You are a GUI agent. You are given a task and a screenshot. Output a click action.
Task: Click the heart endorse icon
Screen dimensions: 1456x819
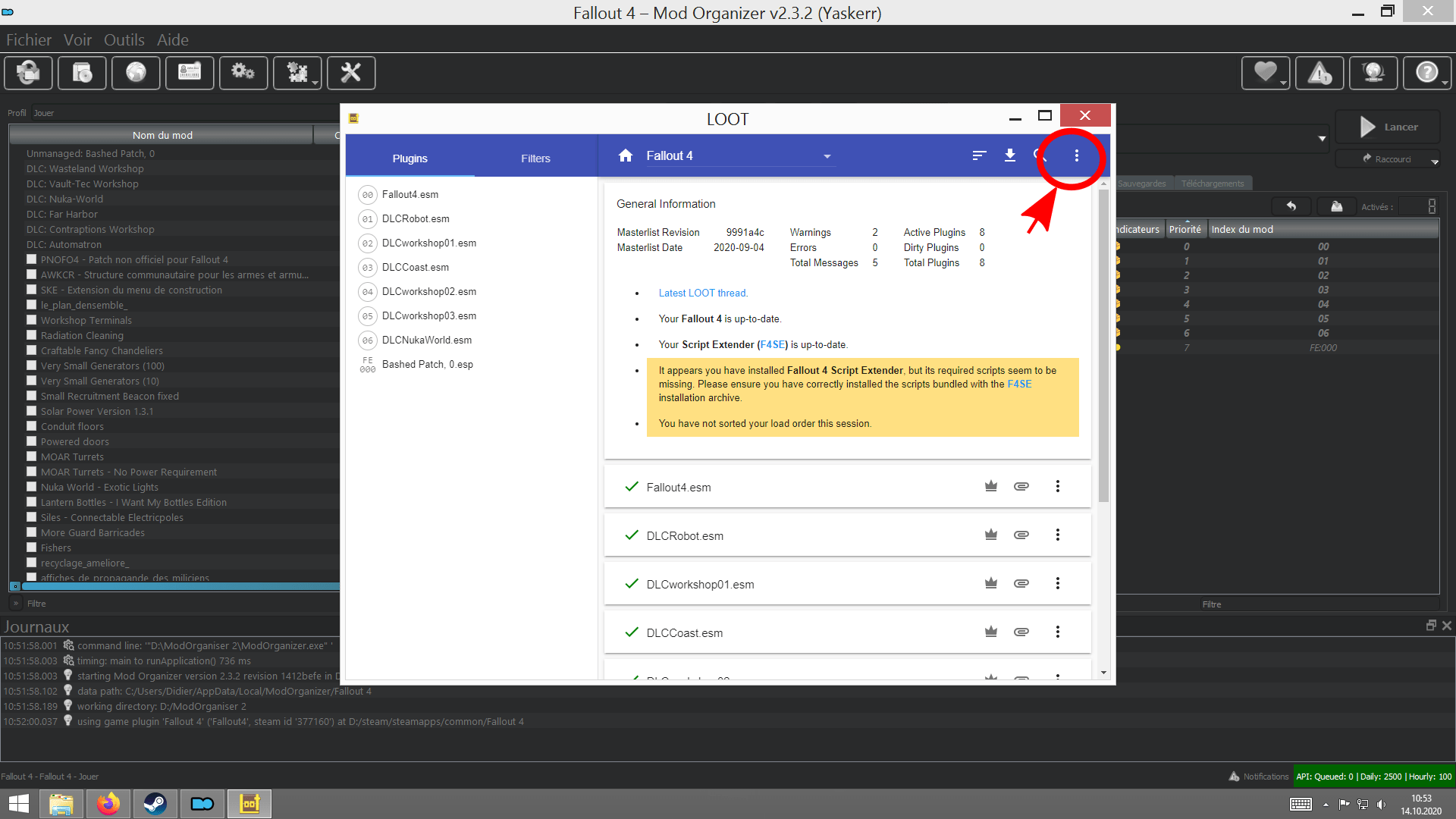tap(1264, 73)
